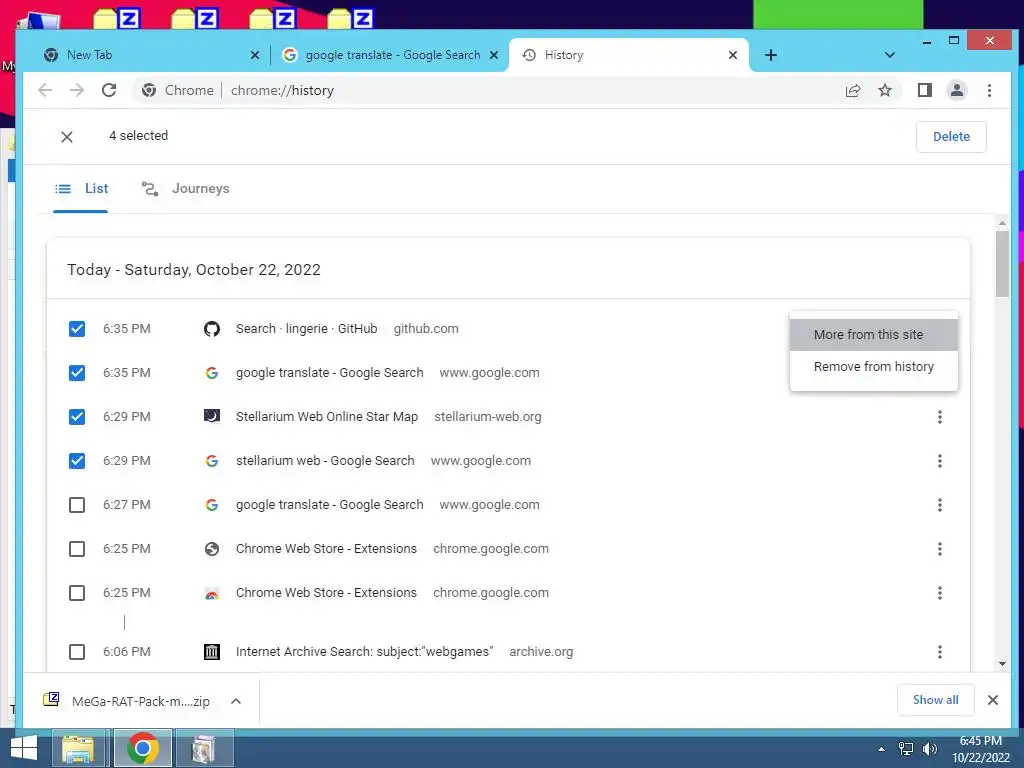Uncheck the 6:35 PM google translate entry
The width and height of the screenshot is (1024, 768).
point(77,372)
